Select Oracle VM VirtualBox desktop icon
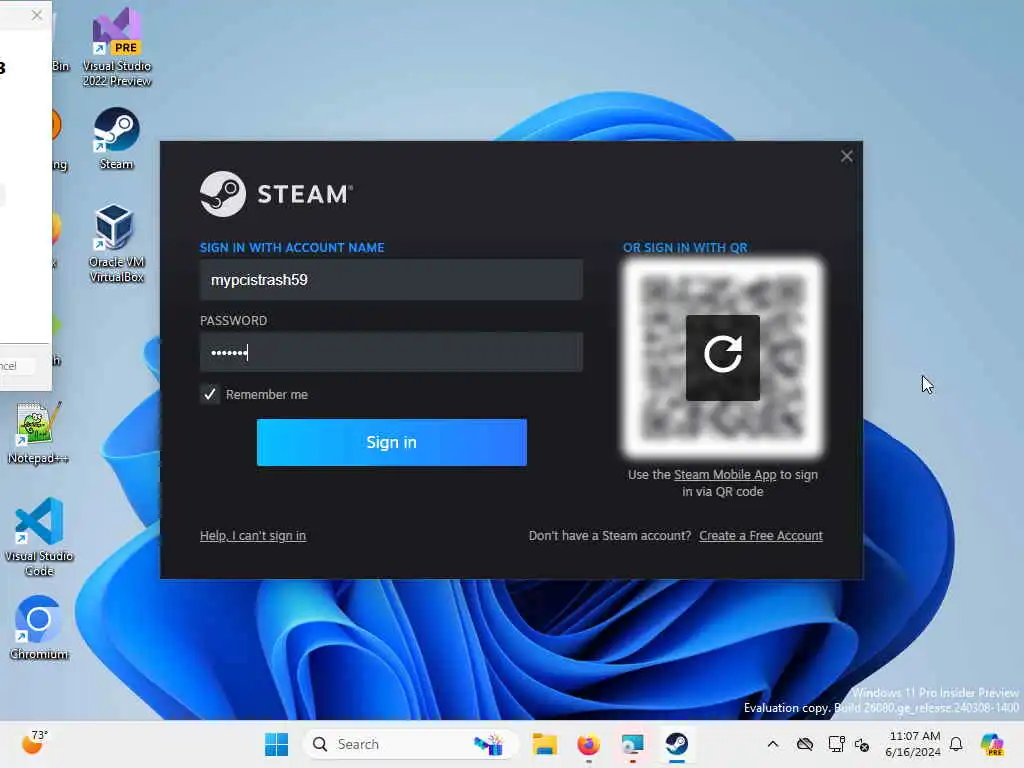The height and width of the screenshot is (768, 1024). pos(116,243)
